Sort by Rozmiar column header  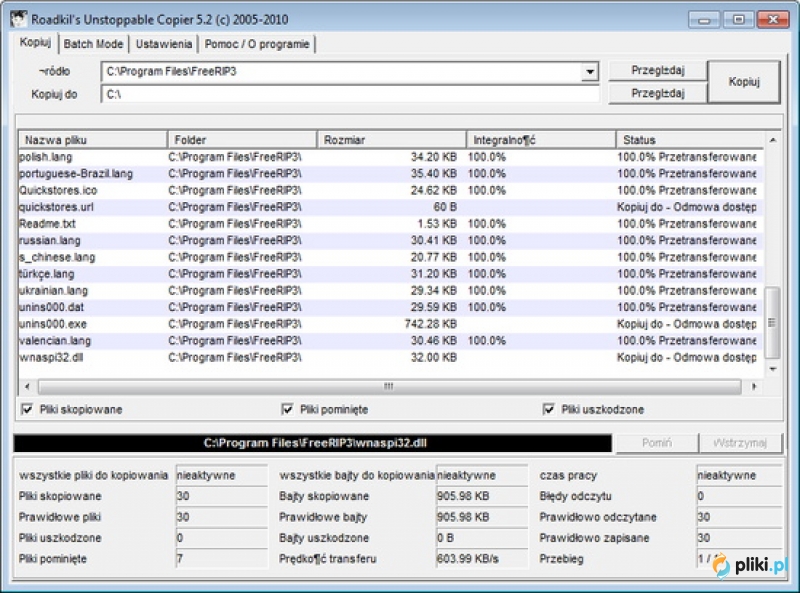[391, 140]
